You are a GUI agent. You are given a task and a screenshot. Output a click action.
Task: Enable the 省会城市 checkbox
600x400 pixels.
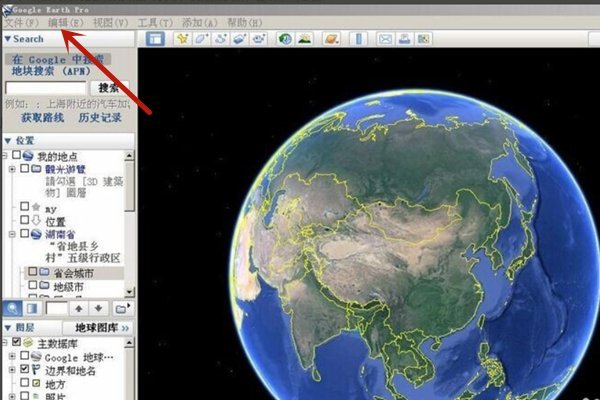(x=33, y=272)
